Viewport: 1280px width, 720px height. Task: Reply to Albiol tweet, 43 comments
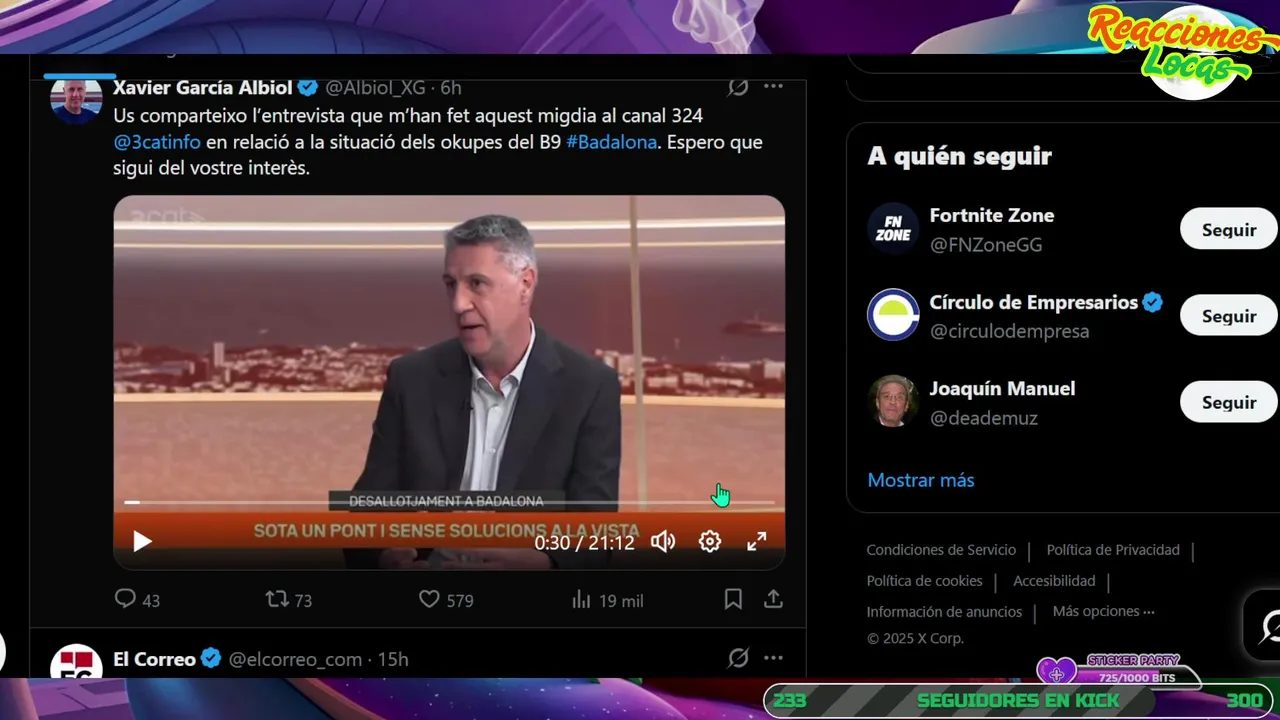pyautogui.click(x=137, y=600)
